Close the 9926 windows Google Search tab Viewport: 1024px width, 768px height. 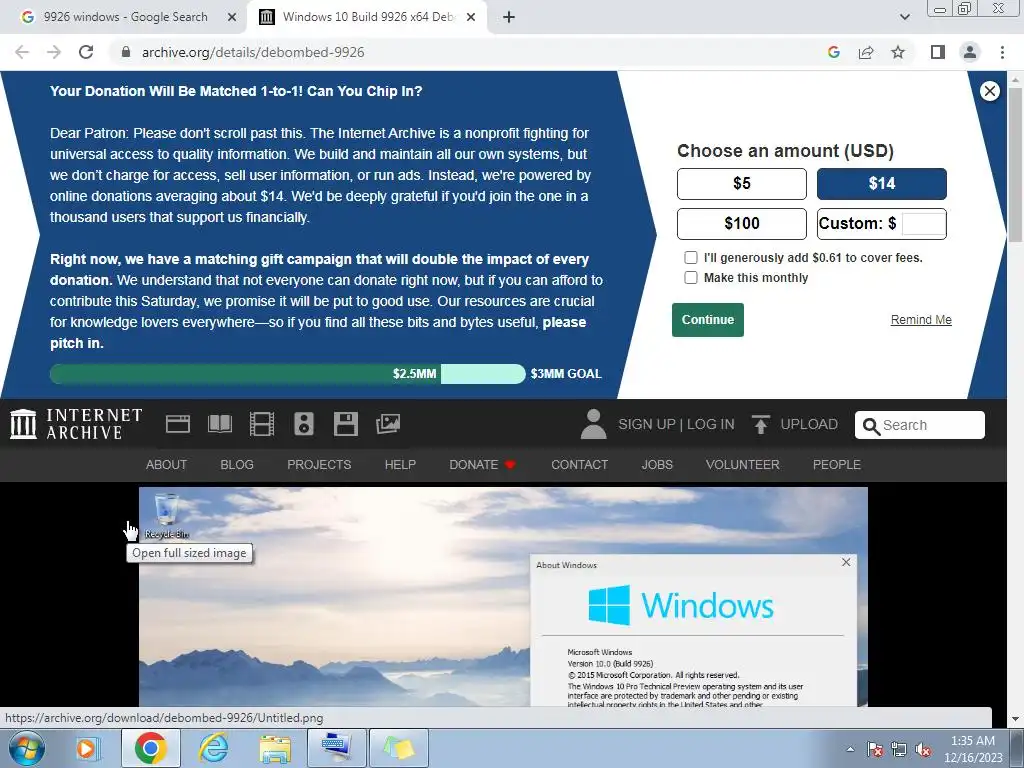(x=232, y=17)
